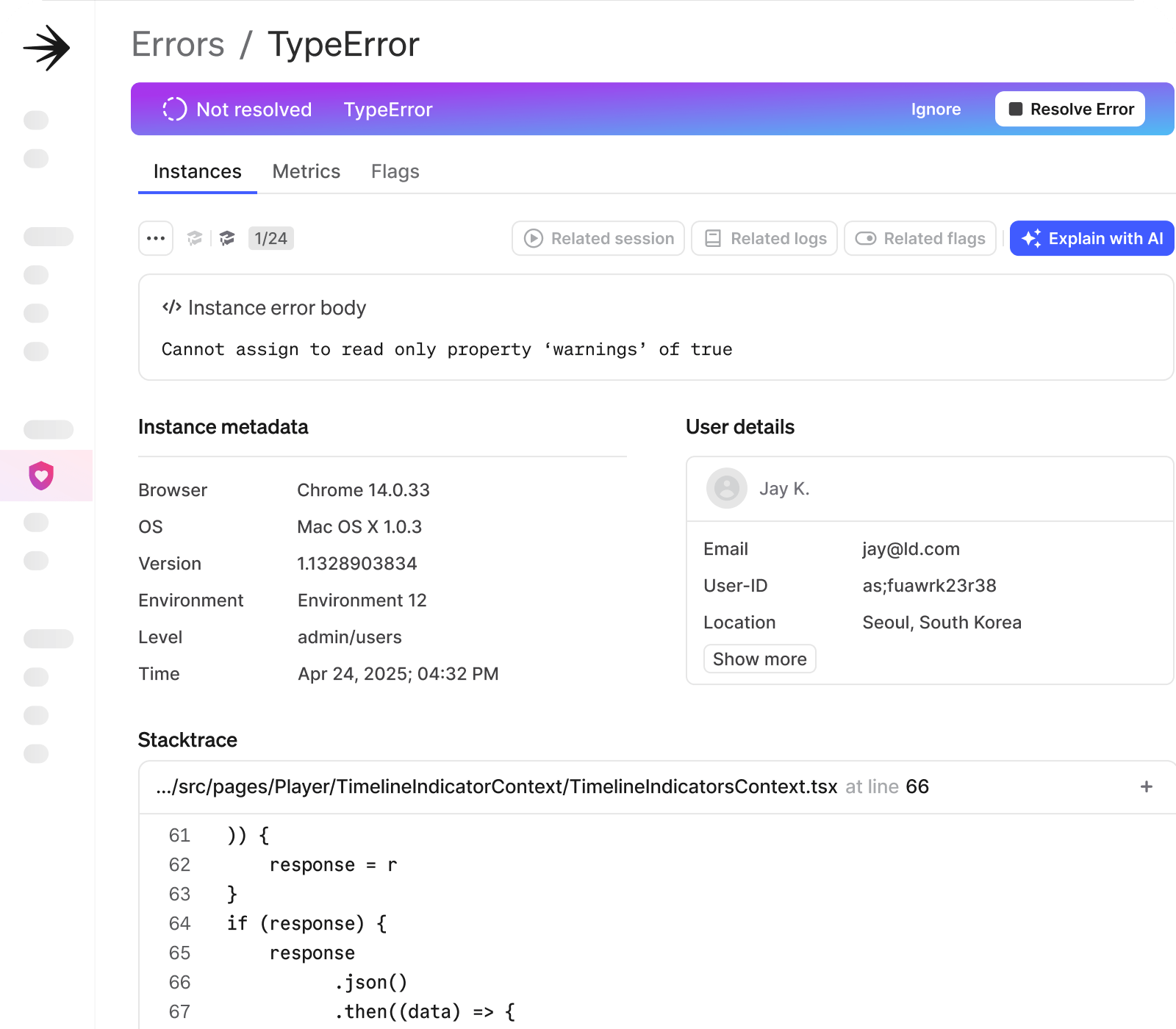Click the Resolve Error button

coord(1069,110)
